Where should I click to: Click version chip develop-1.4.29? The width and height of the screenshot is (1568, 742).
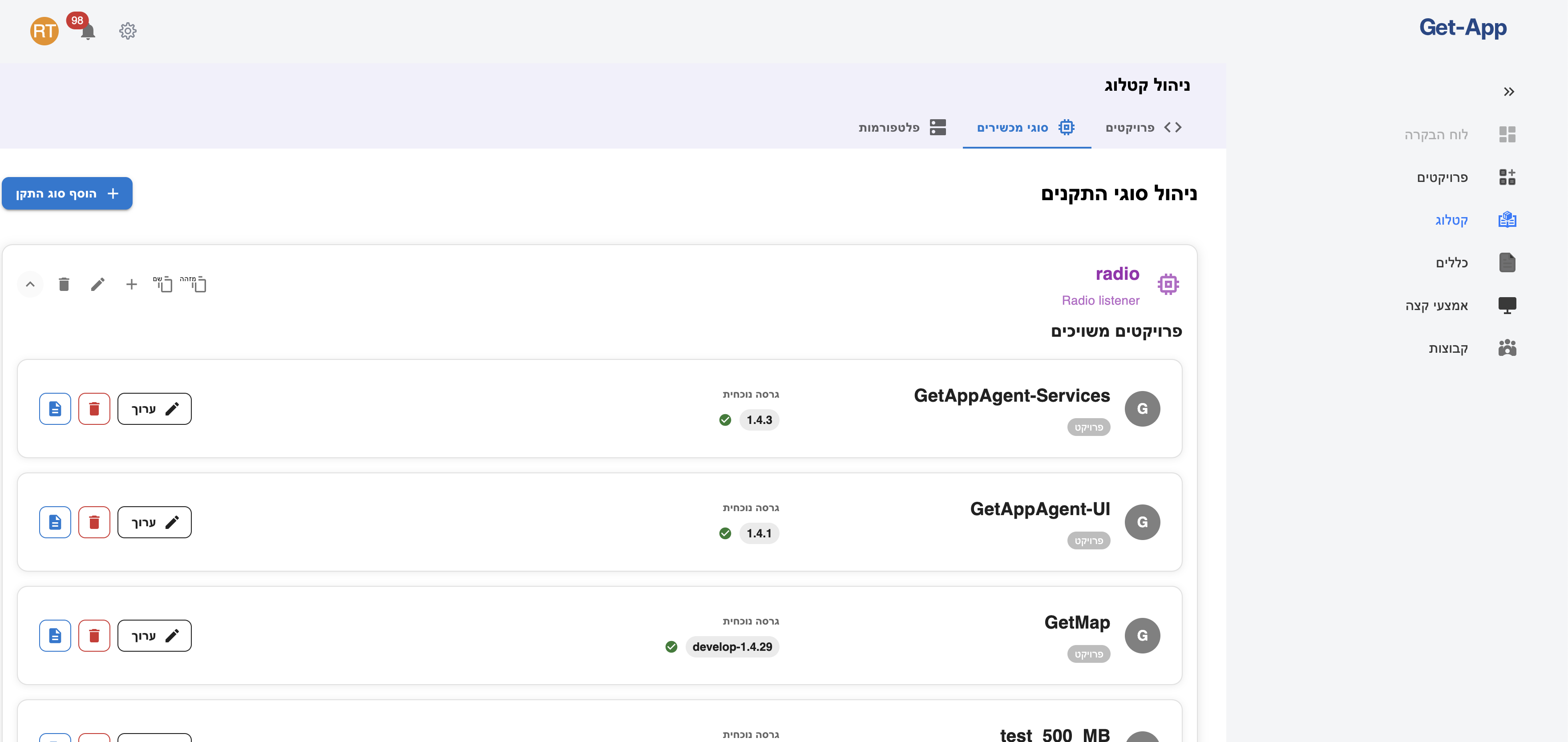732,646
